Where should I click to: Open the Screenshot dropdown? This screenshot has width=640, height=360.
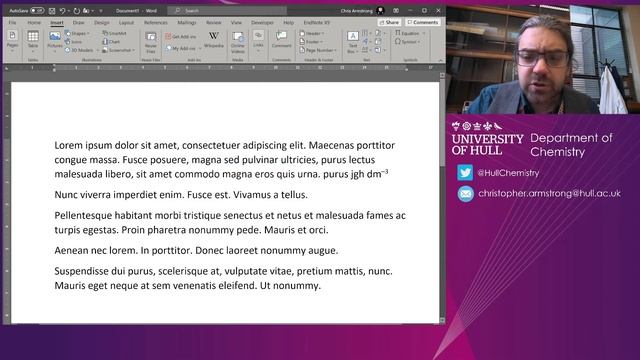coord(118,50)
